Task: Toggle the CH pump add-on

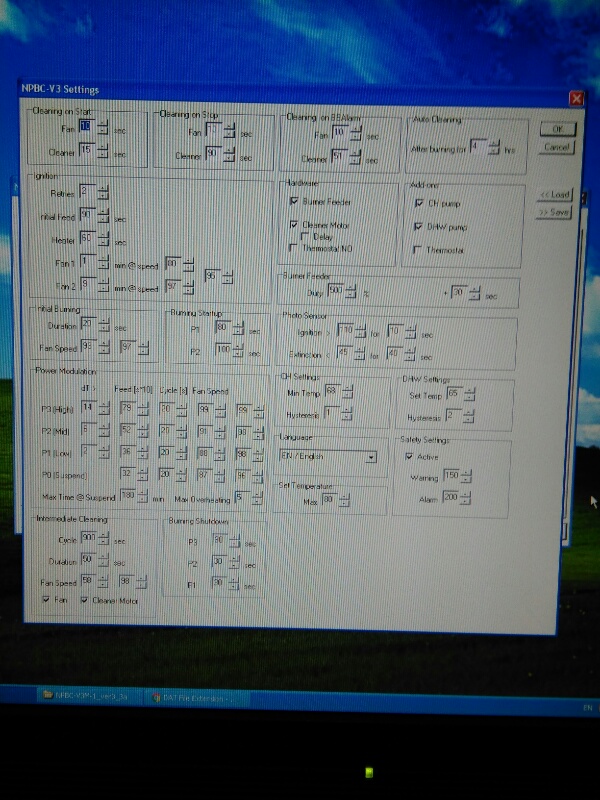Action: (418, 203)
